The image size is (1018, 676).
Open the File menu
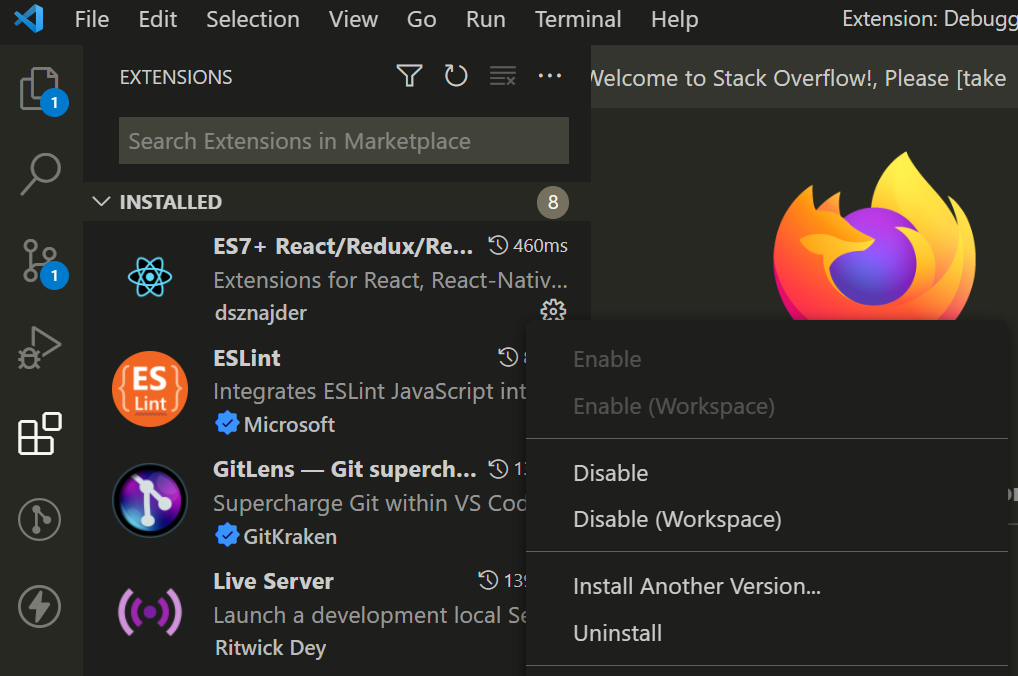92,19
